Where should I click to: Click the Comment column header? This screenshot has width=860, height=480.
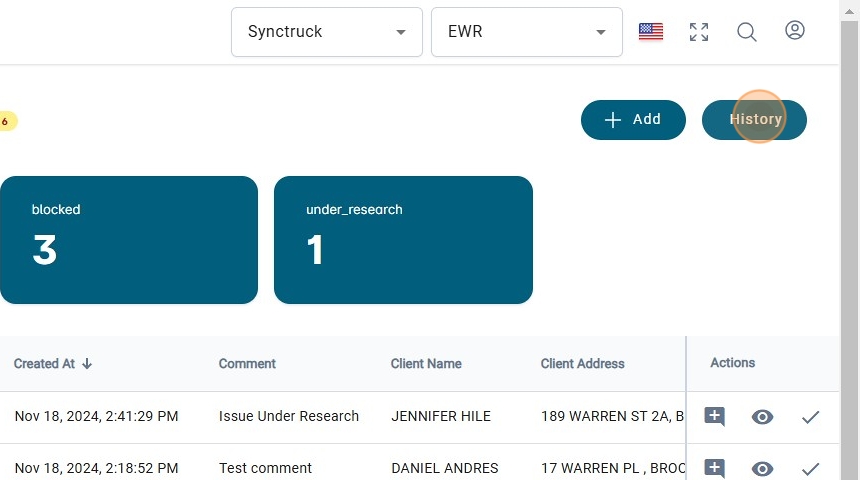click(247, 364)
